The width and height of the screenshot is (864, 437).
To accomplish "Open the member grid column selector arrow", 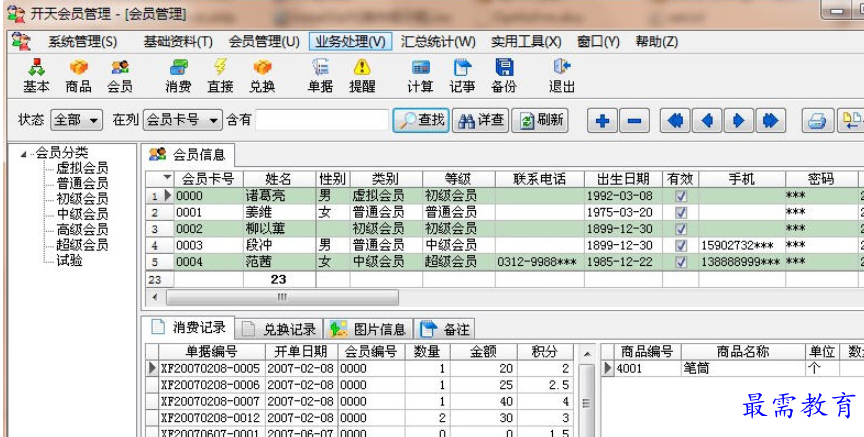I will coord(167,178).
